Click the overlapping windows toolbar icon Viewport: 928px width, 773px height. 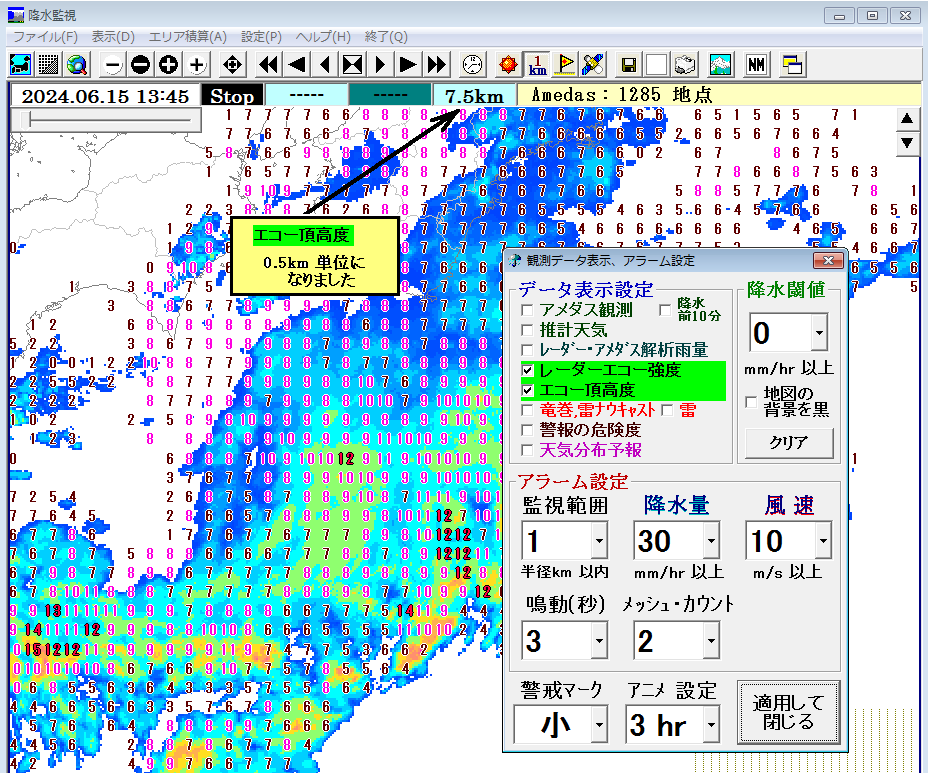tap(792, 65)
